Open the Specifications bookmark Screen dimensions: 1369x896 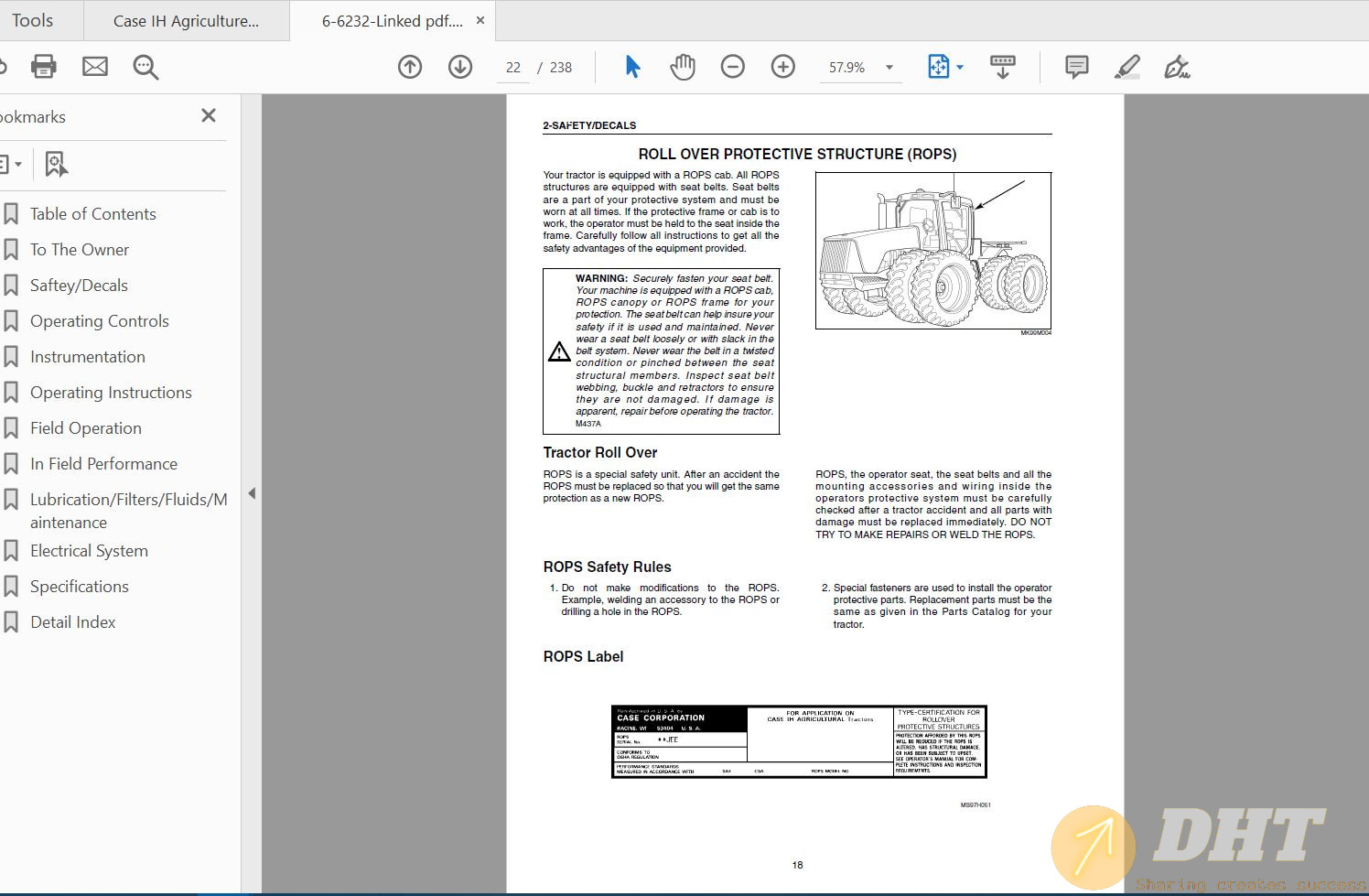click(80, 587)
